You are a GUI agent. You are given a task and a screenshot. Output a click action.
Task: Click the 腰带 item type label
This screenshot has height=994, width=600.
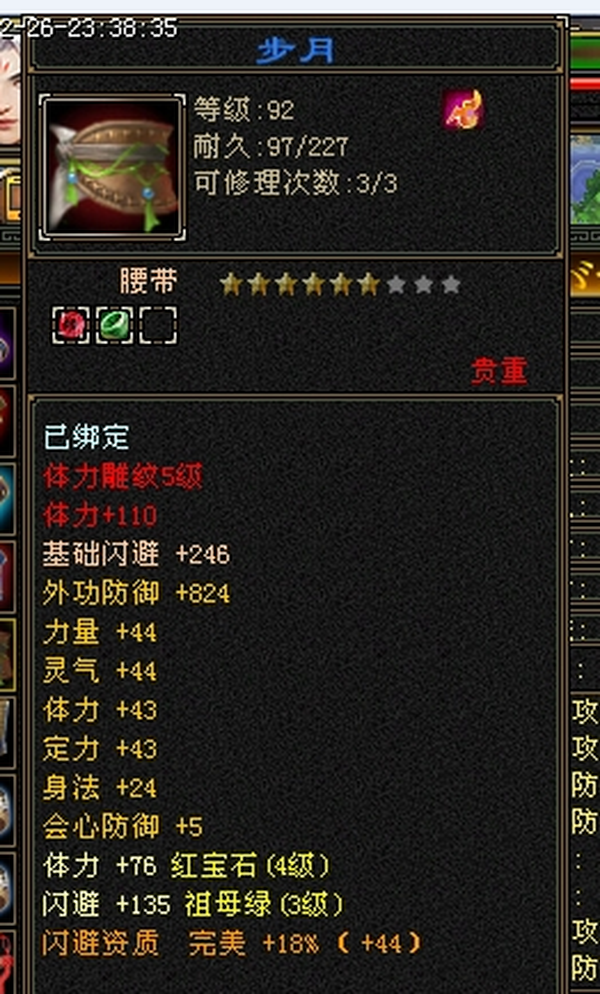(x=148, y=281)
